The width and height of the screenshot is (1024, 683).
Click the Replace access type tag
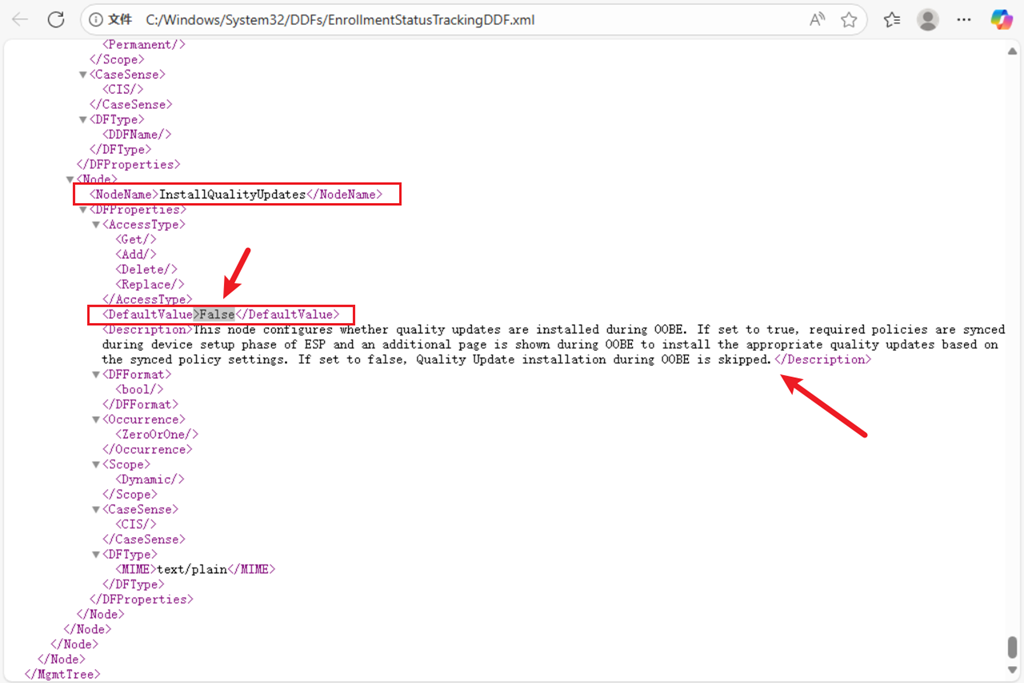point(150,285)
